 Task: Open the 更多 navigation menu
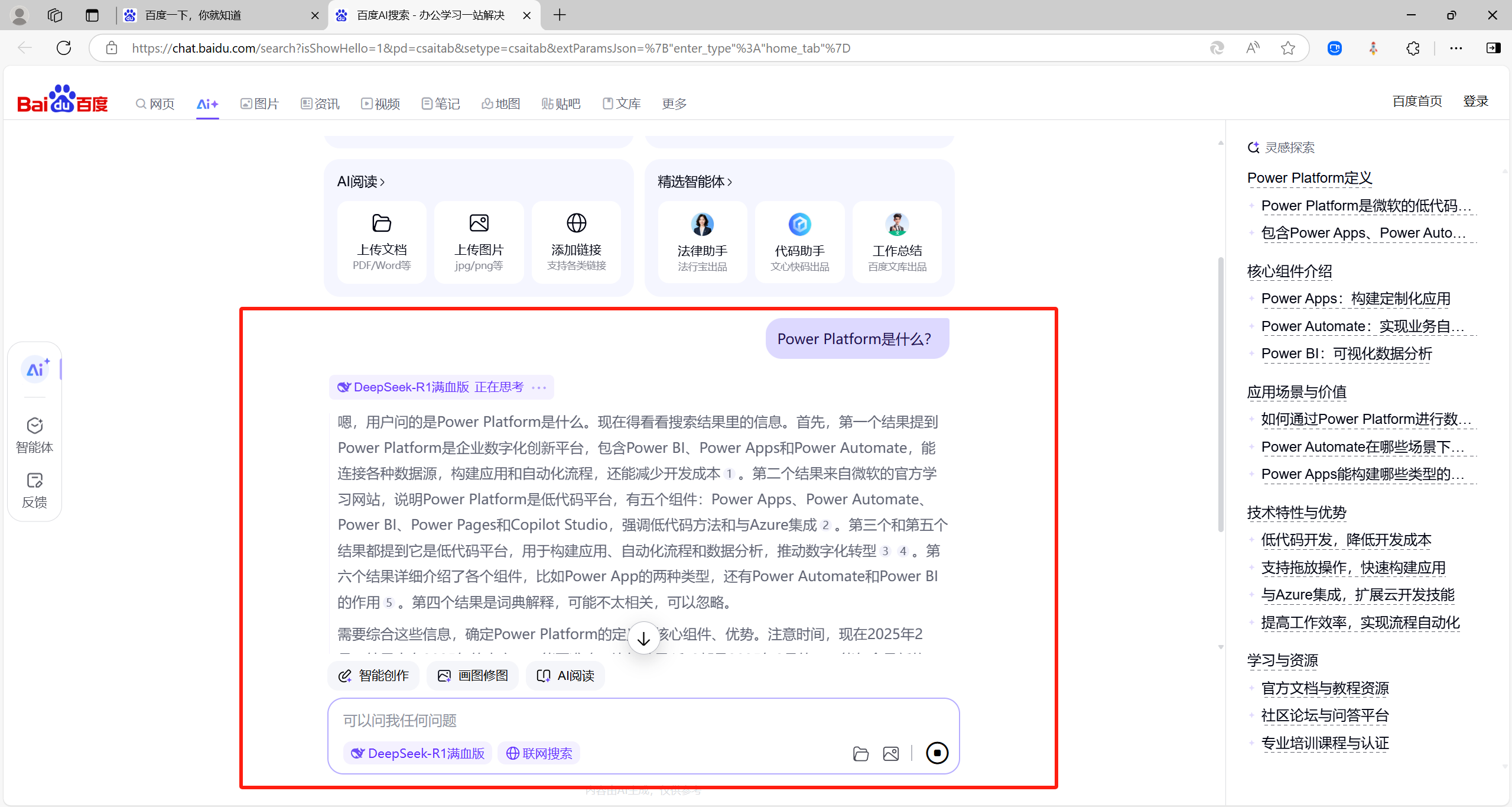[674, 103]
